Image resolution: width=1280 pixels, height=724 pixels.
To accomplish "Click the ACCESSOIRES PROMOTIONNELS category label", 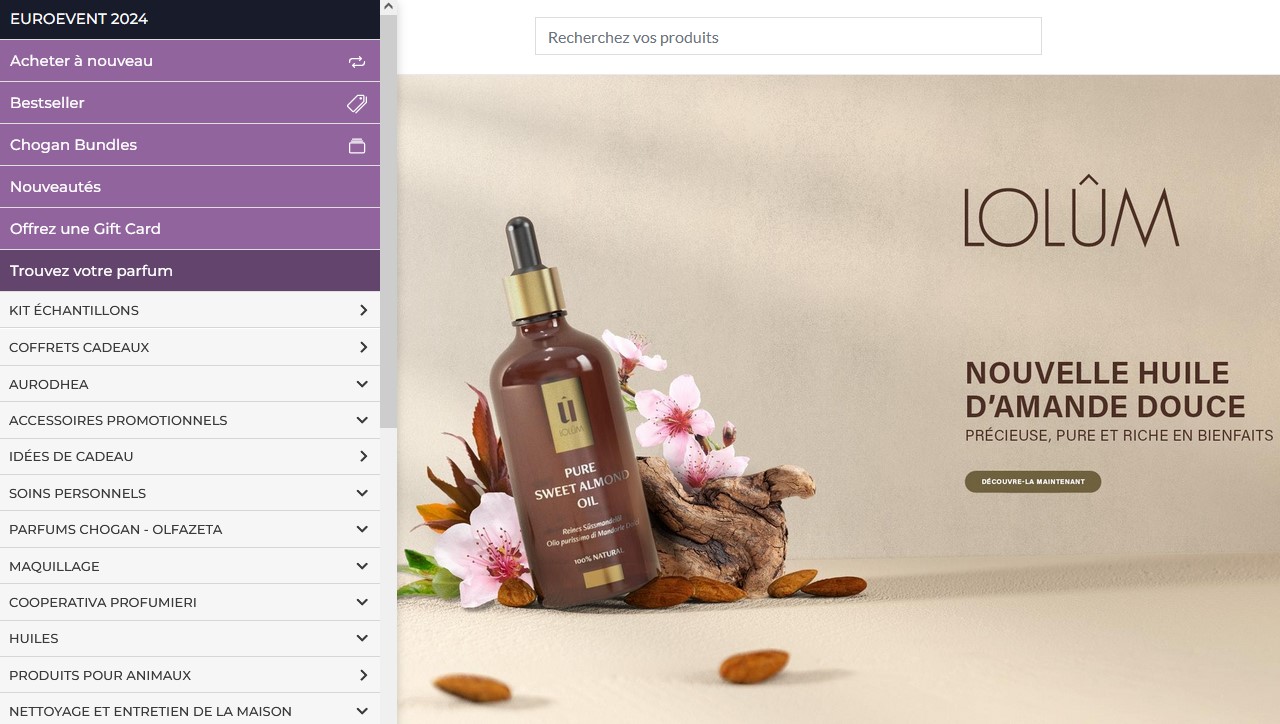I will click(118, 420).
